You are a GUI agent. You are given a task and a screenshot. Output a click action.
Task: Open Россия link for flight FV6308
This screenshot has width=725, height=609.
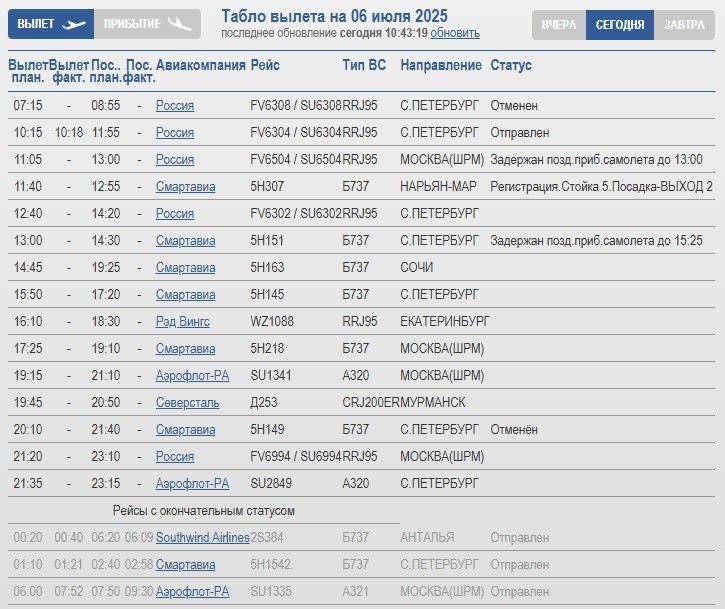tap(175, 105)
